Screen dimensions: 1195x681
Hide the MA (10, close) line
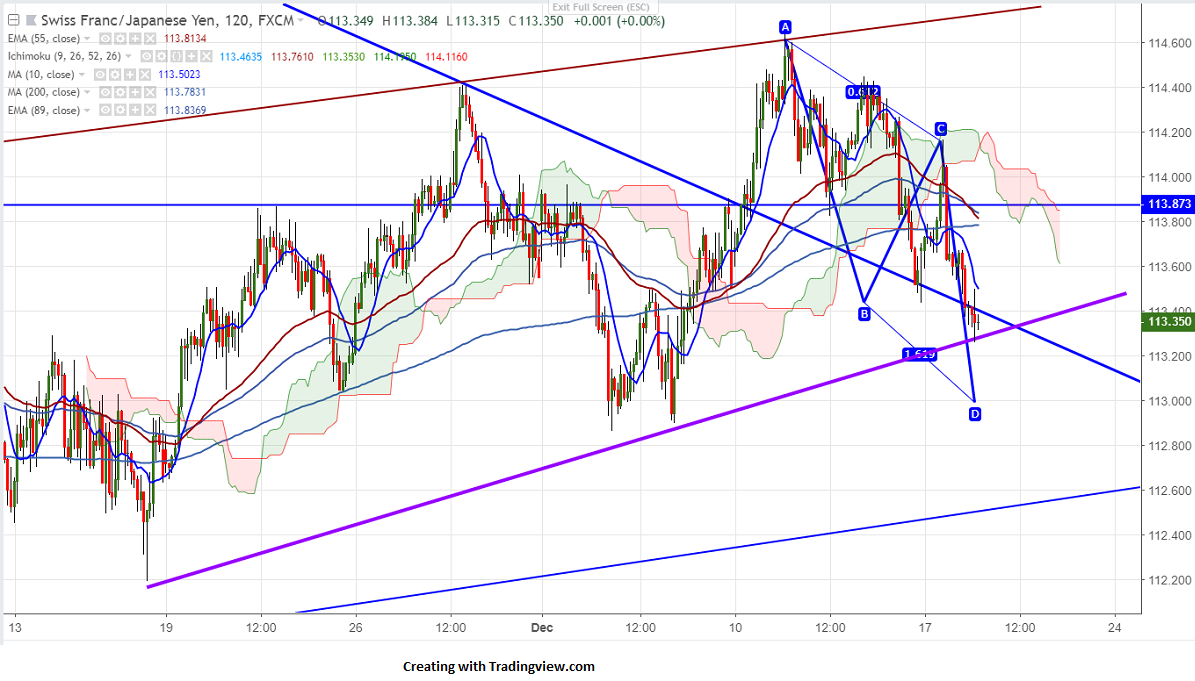coord(100,75)
